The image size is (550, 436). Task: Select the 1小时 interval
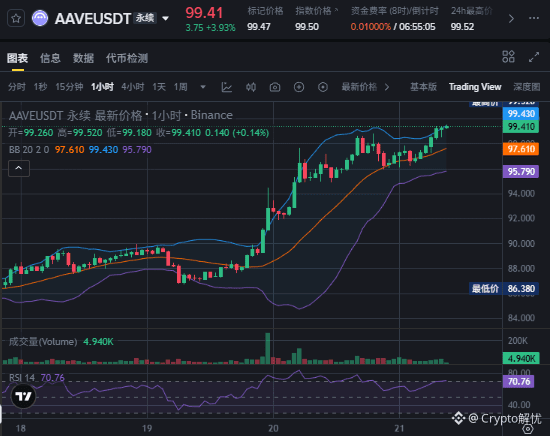(x=102, y=87)
